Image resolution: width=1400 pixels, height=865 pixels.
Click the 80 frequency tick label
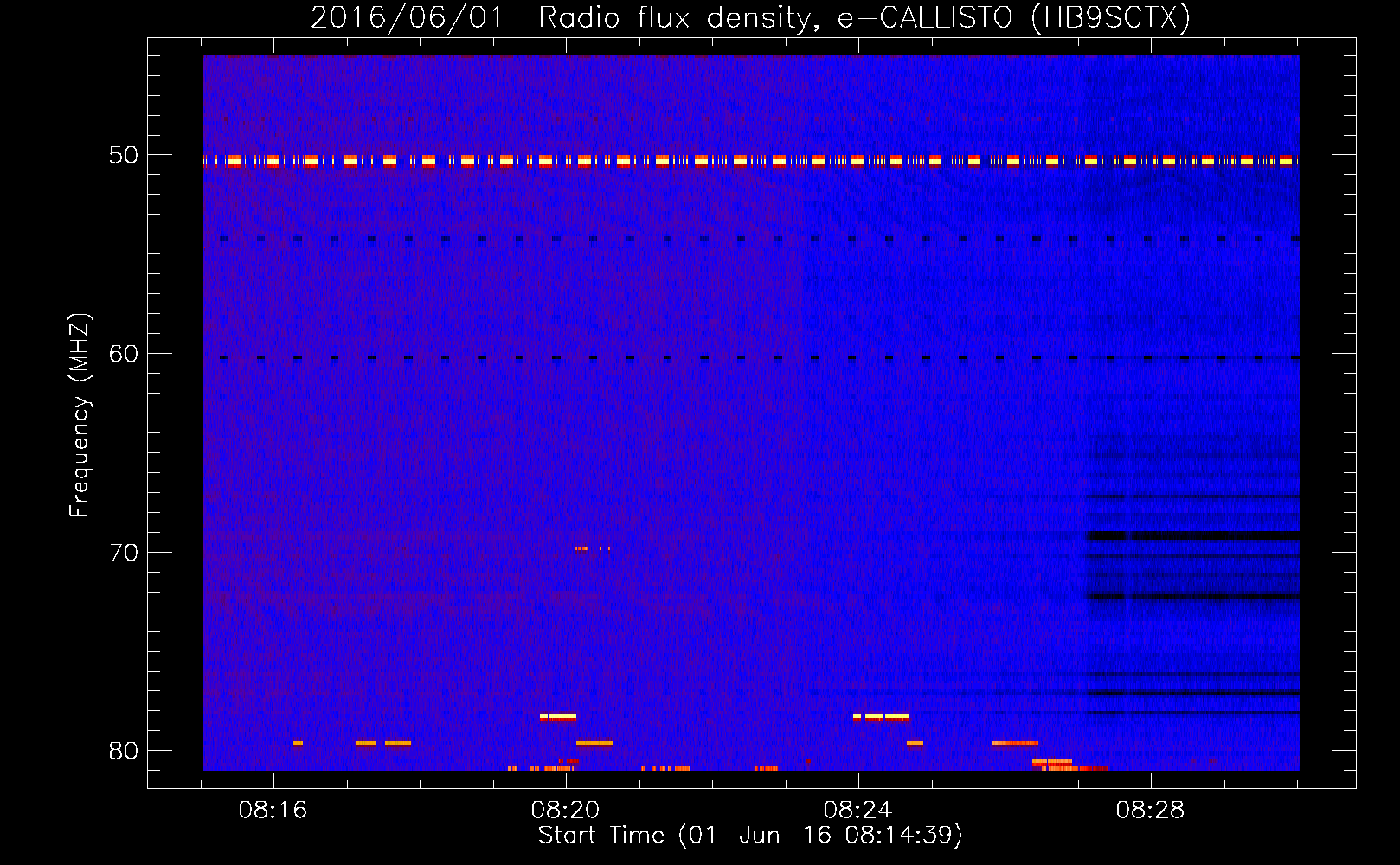click(124, 750)
